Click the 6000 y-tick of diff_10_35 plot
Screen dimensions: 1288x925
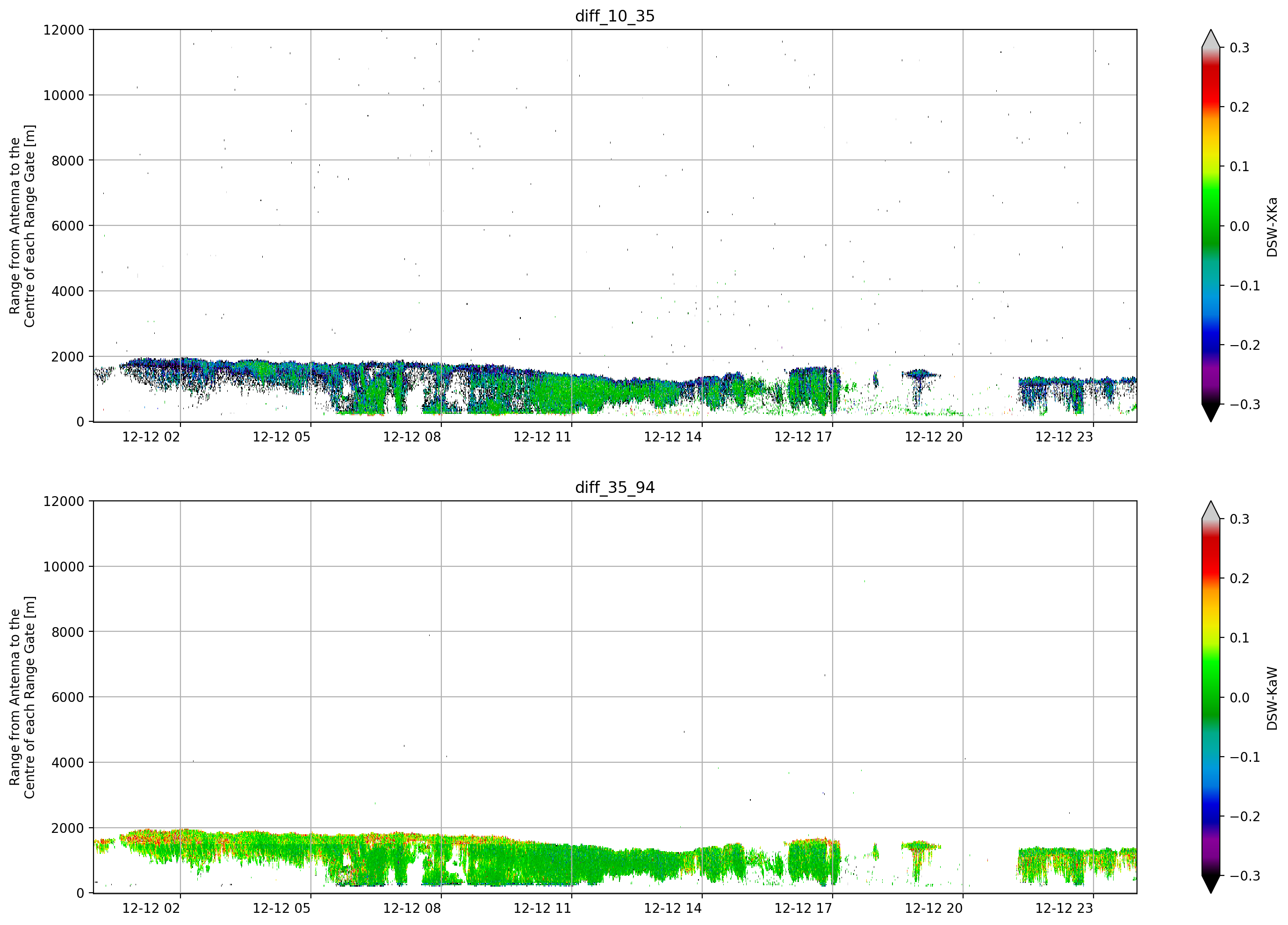click(68, 225)
